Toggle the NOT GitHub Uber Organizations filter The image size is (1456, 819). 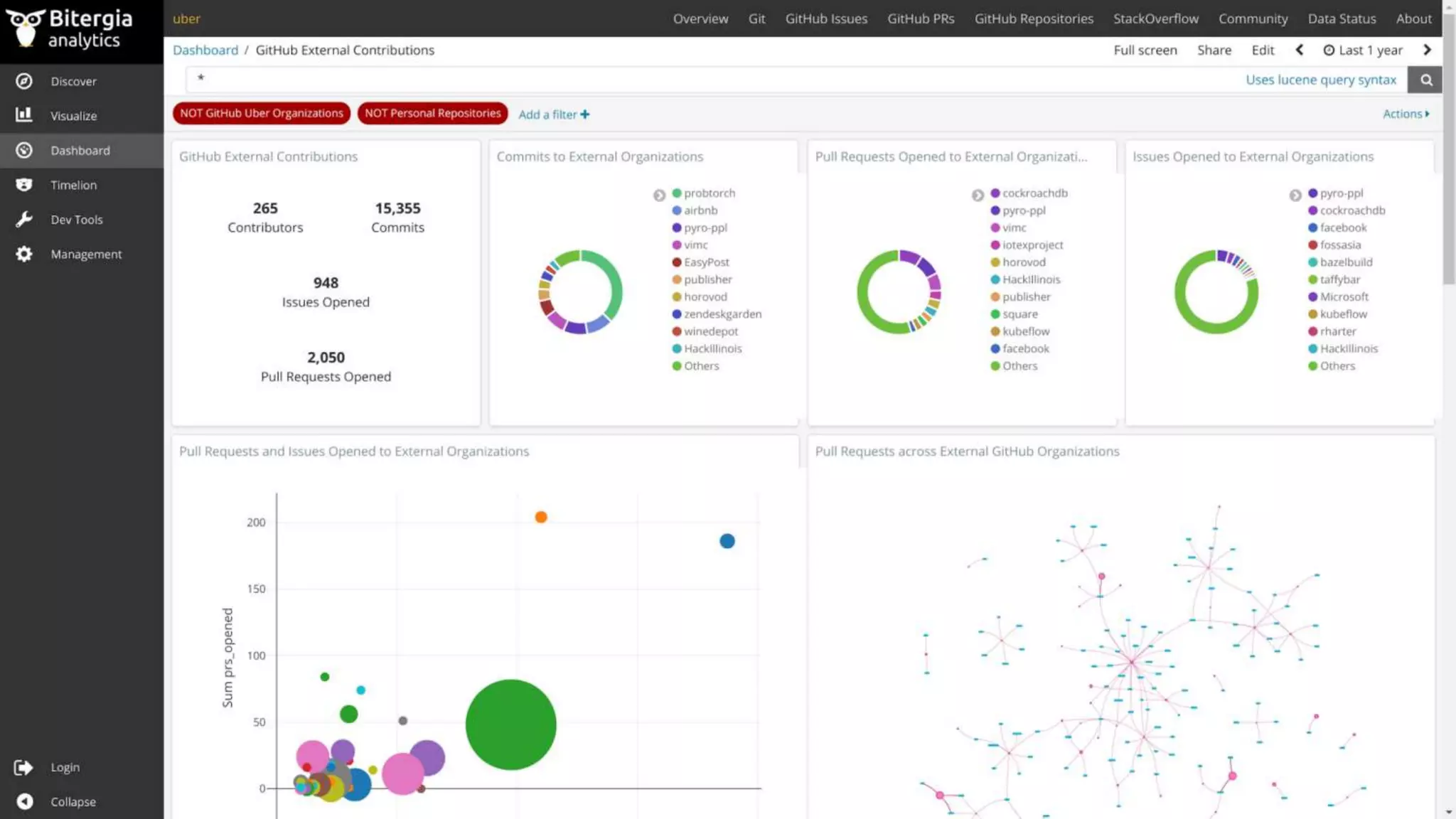261,113
